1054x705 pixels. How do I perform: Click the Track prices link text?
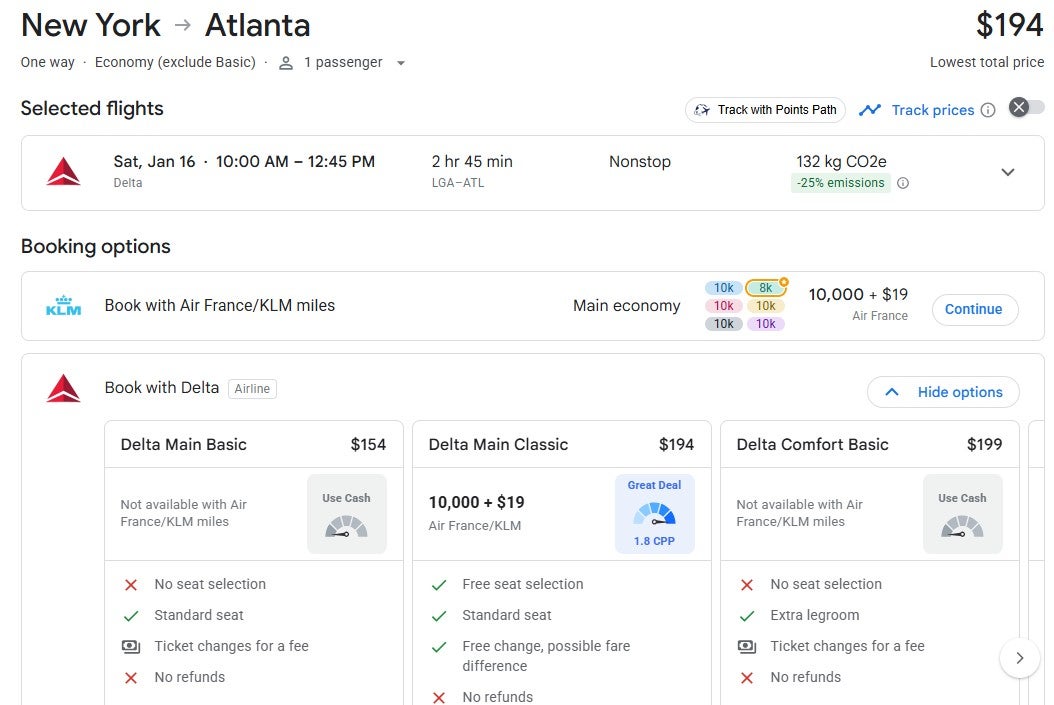[x=932, y=110]
